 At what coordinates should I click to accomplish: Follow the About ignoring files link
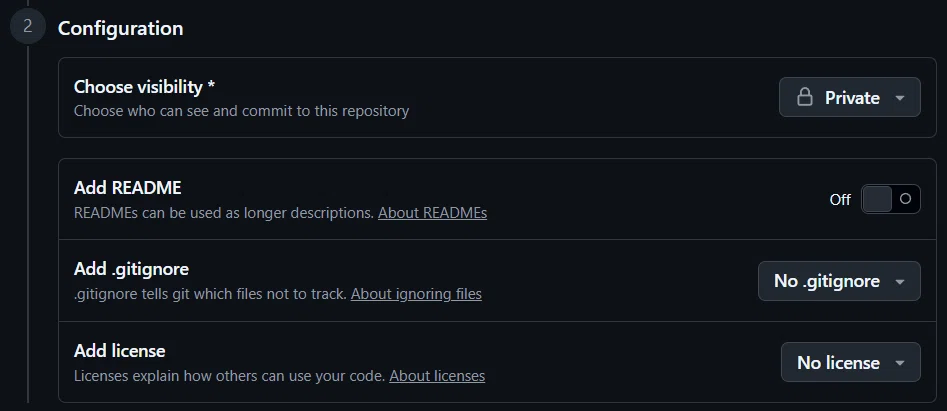(416, 294)
